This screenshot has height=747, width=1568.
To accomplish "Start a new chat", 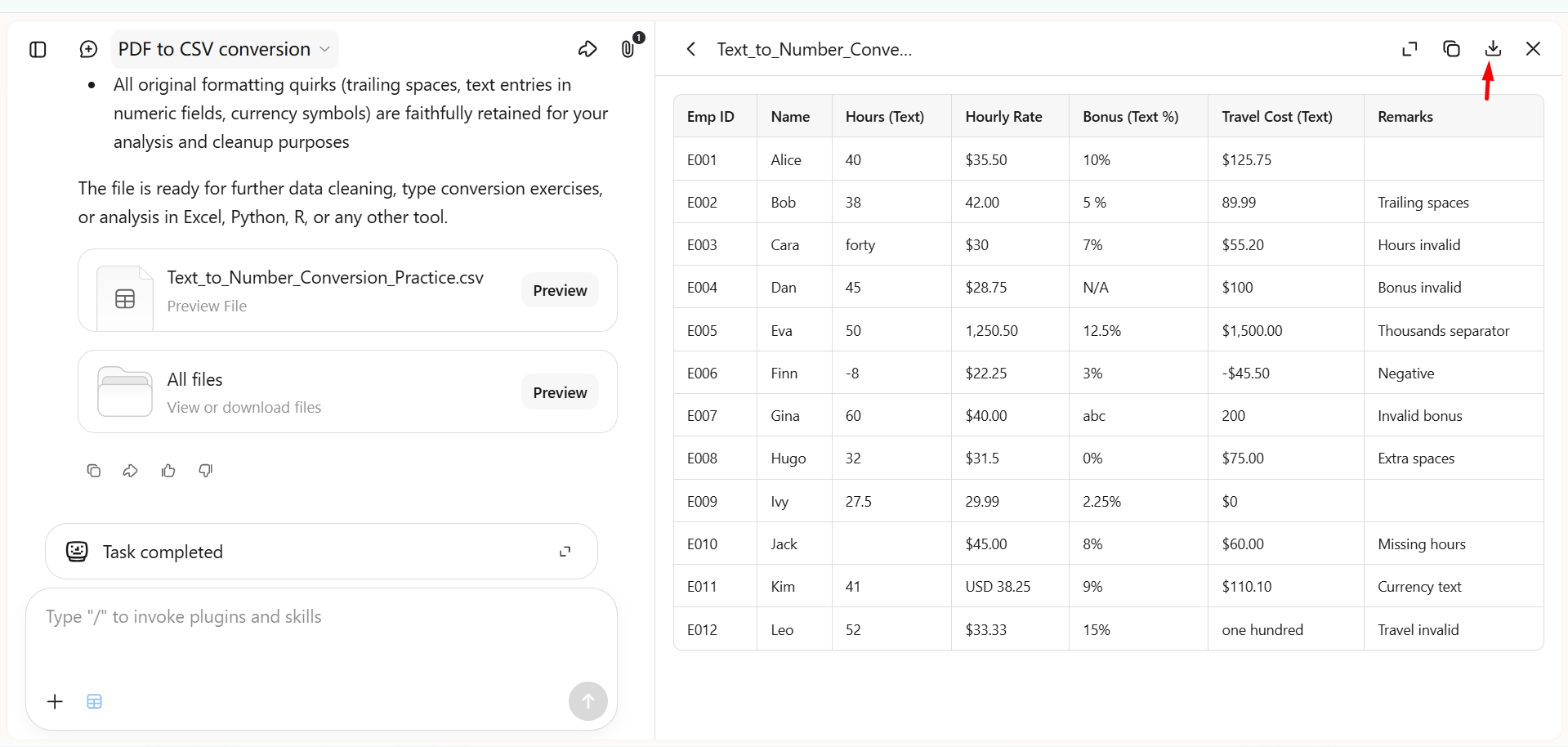I will [88, 49].
